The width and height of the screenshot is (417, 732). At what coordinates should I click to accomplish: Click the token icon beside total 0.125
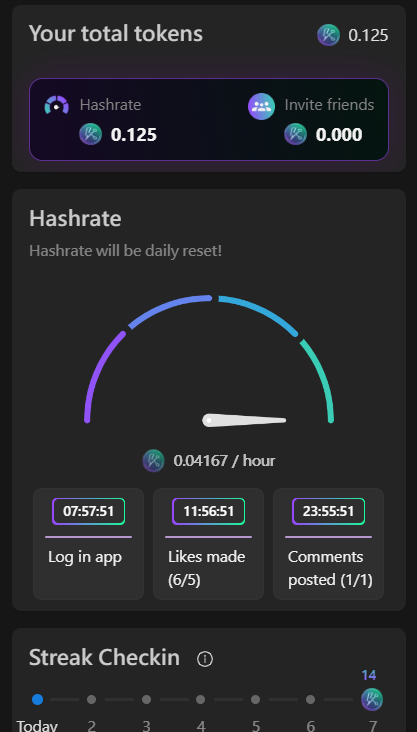point(328,35)
